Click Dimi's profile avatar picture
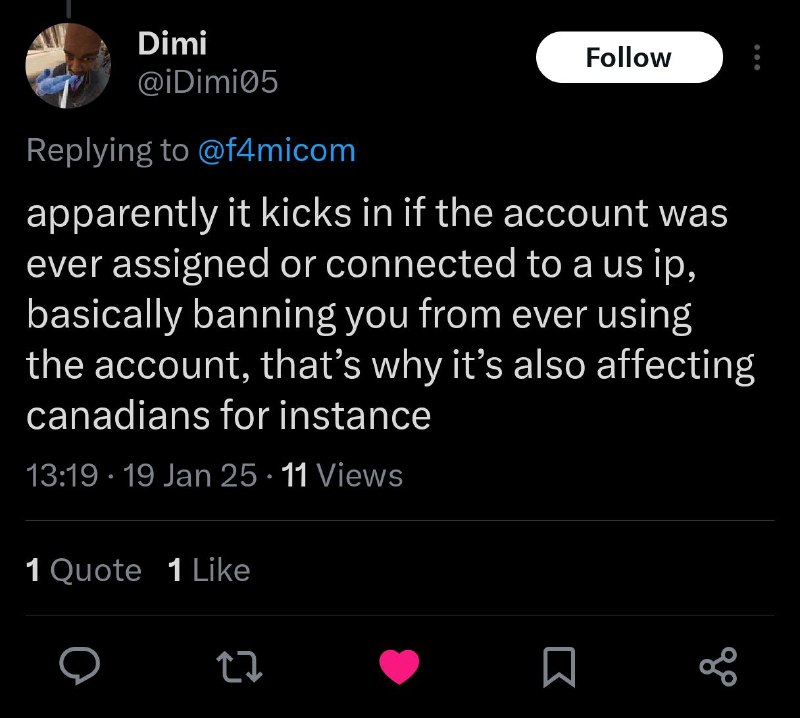800x718 pixels. point(67,64)
